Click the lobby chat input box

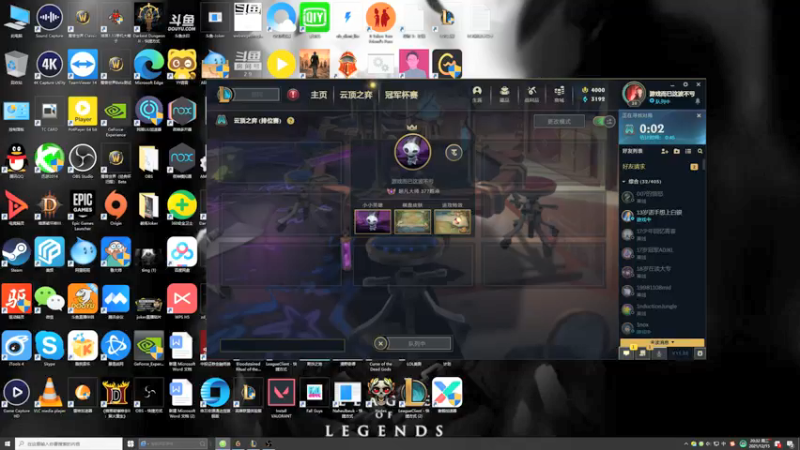(282, 345)
